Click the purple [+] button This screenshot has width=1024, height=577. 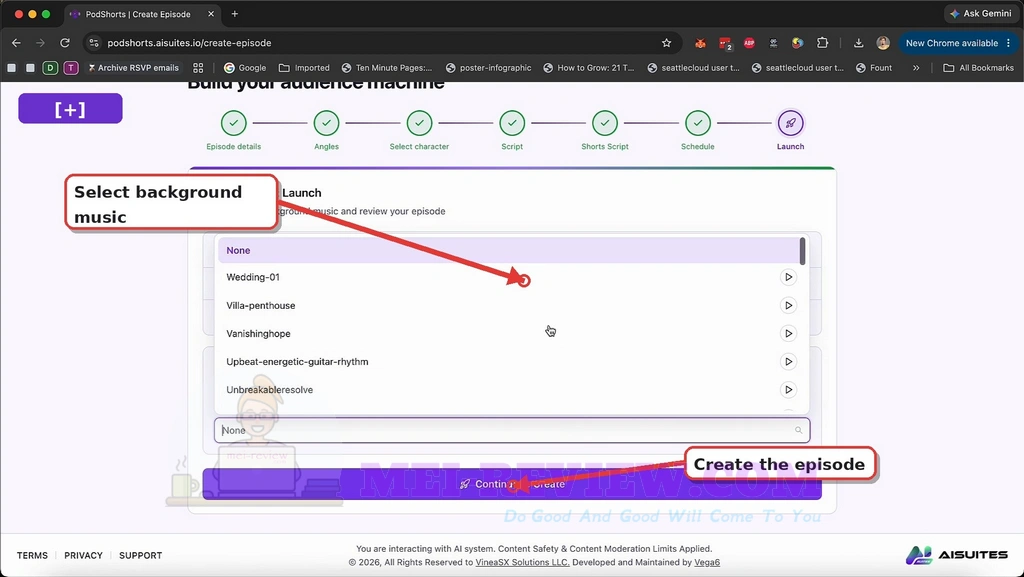[71, 108]
